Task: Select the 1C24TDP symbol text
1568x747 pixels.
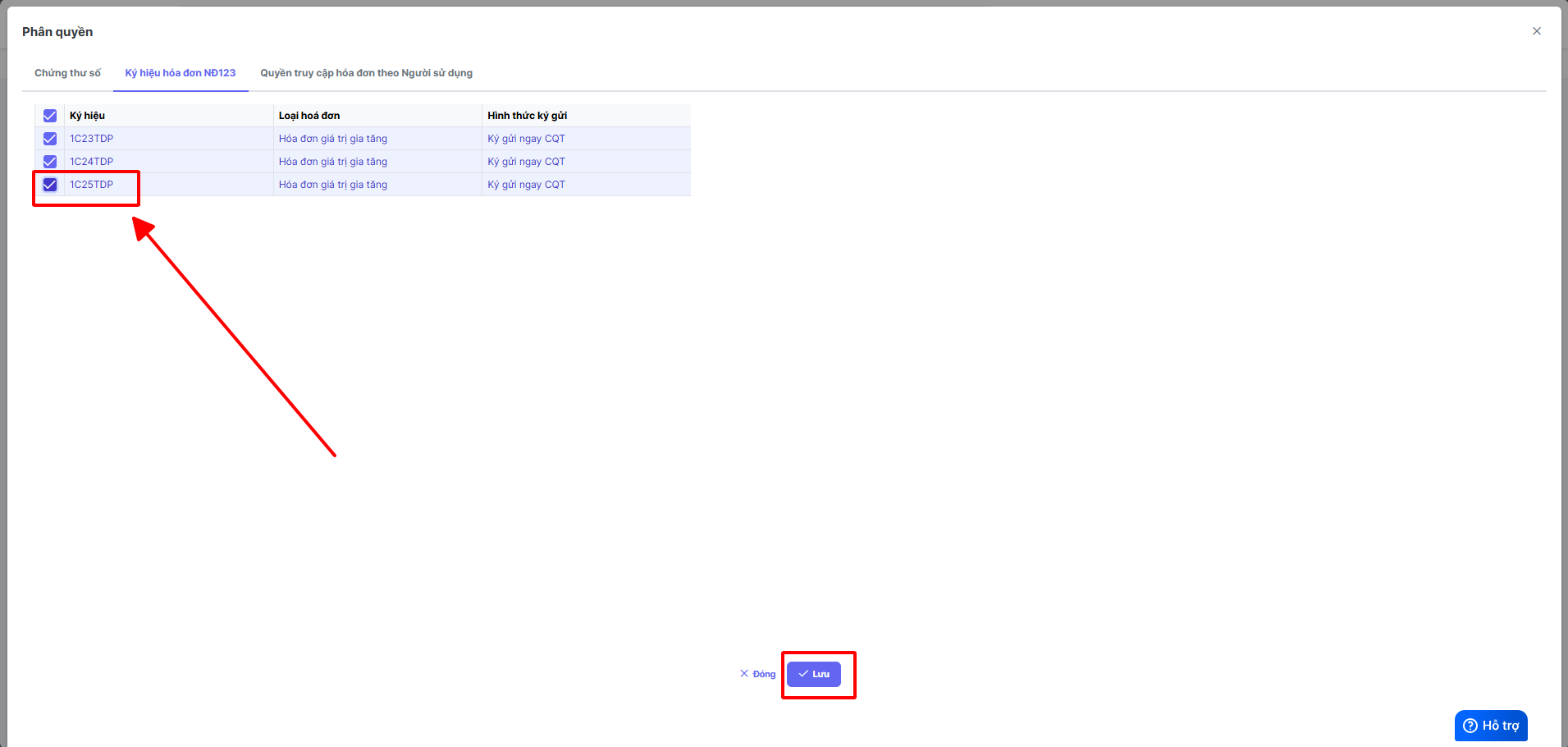Action: coord(91,162)
